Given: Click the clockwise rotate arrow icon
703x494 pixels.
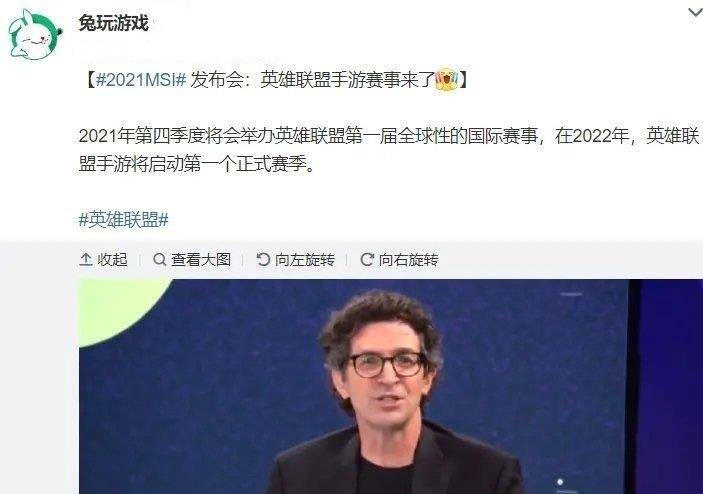Looking at the screenshot, I should [367, 260].
